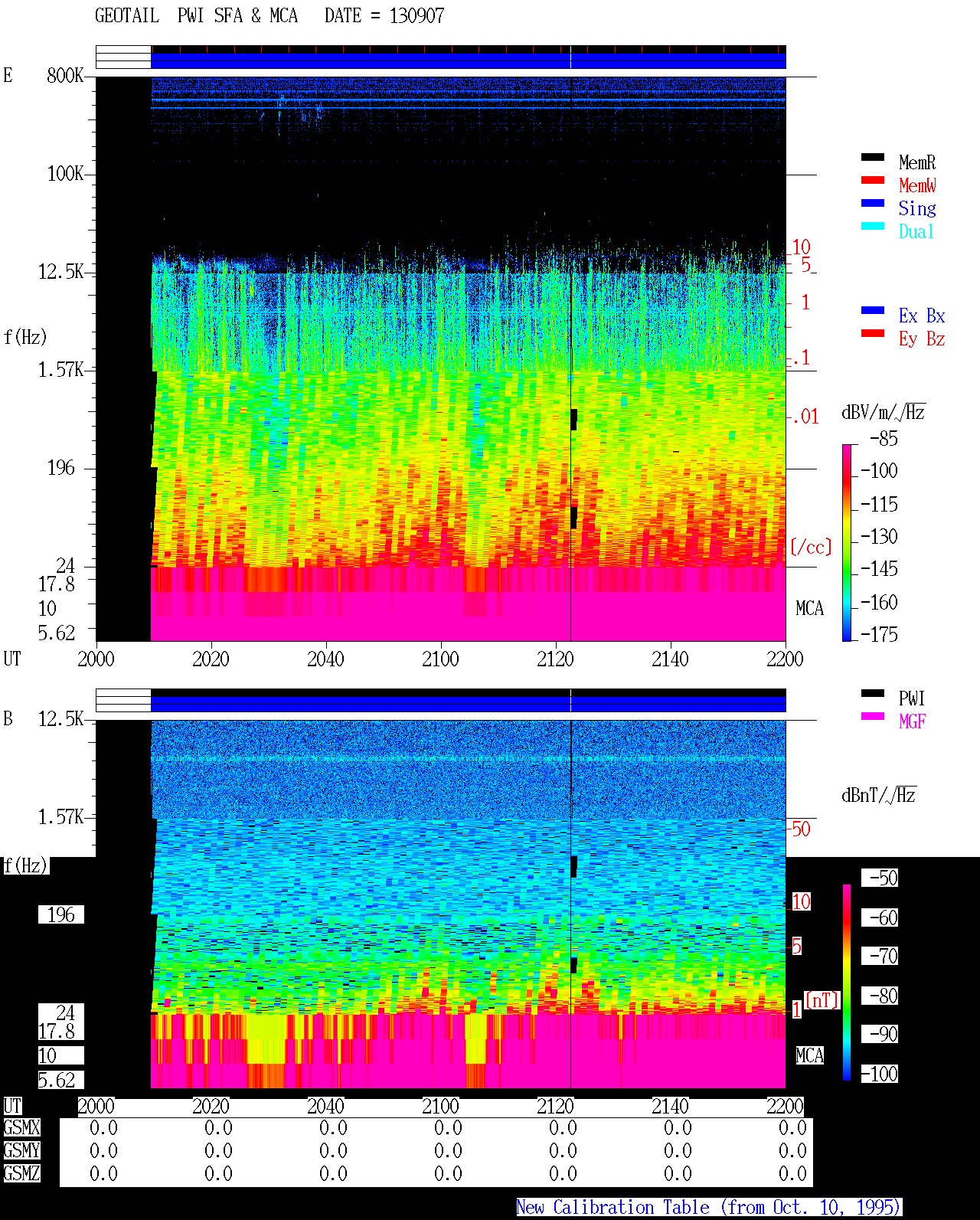The image size is (980, 1220).
Task: Click the black MemR legend swatch
Action: [873, 157]
